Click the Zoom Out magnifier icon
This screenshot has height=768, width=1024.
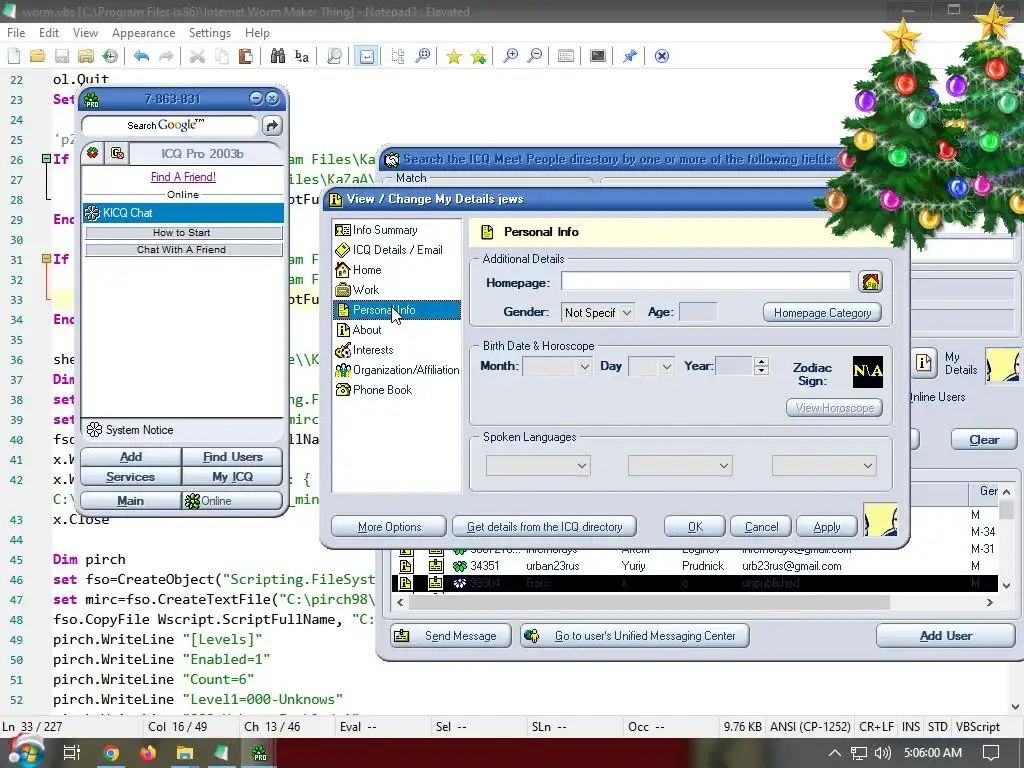pyautogui.click(x=534, y=56)
